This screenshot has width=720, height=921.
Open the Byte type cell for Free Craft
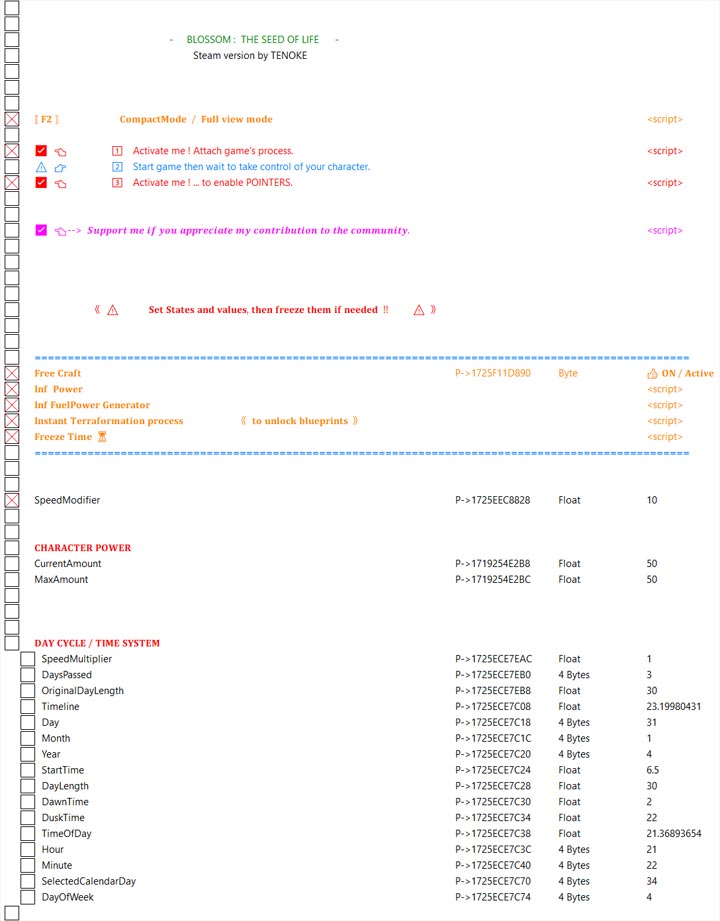tap(567, 373)
